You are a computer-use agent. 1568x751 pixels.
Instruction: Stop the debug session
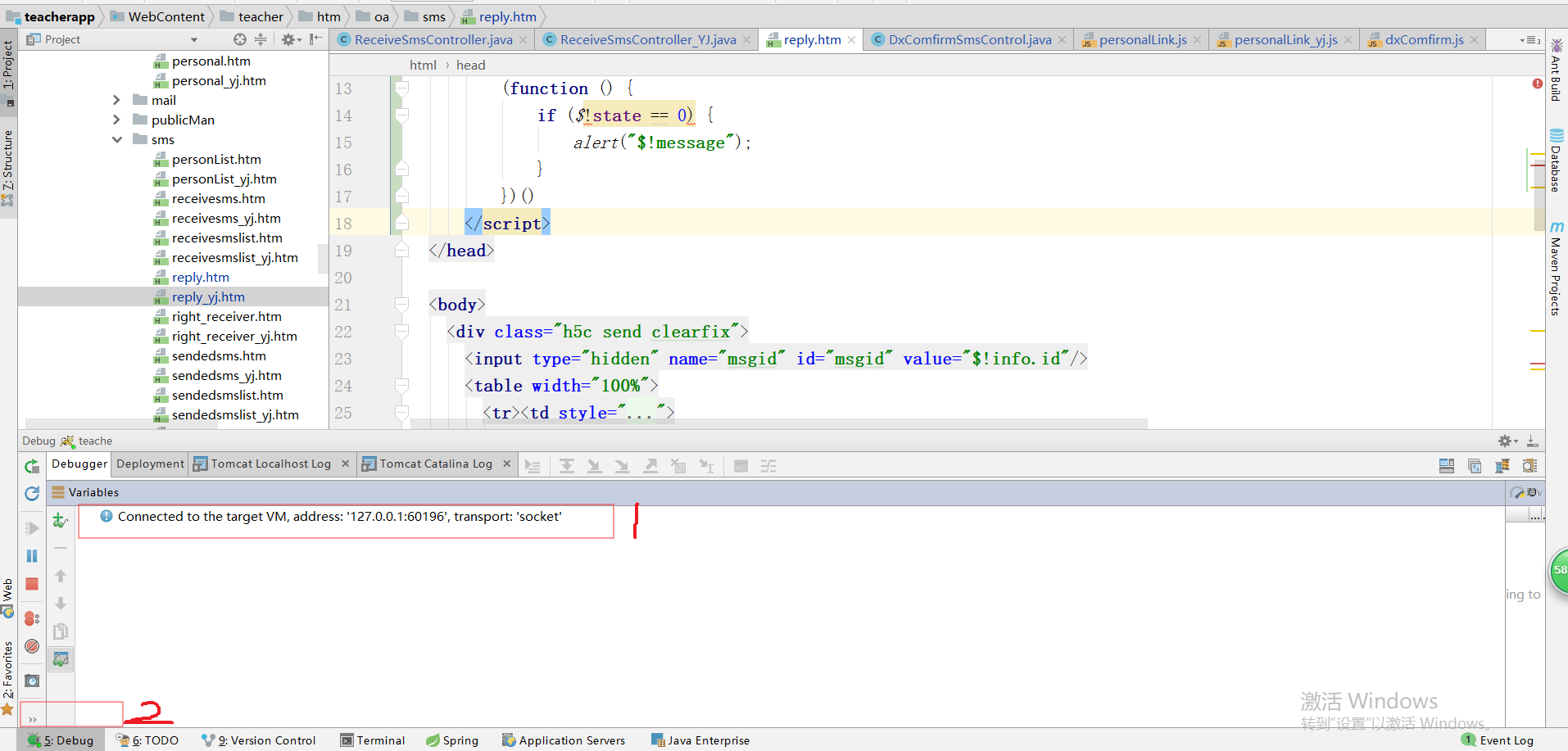click(x=31, y=584)
